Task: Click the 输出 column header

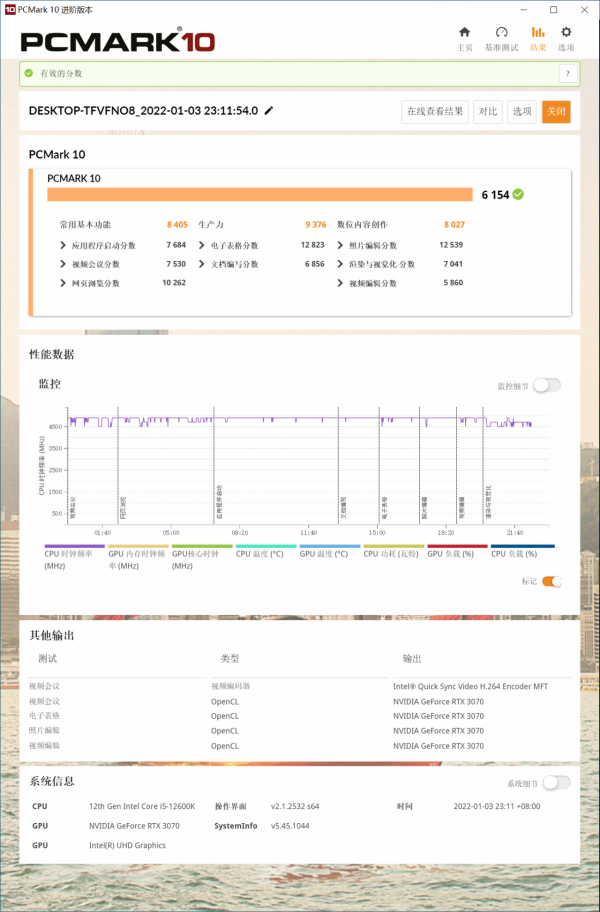Action: pyautogui.click(x=412, y=658)
